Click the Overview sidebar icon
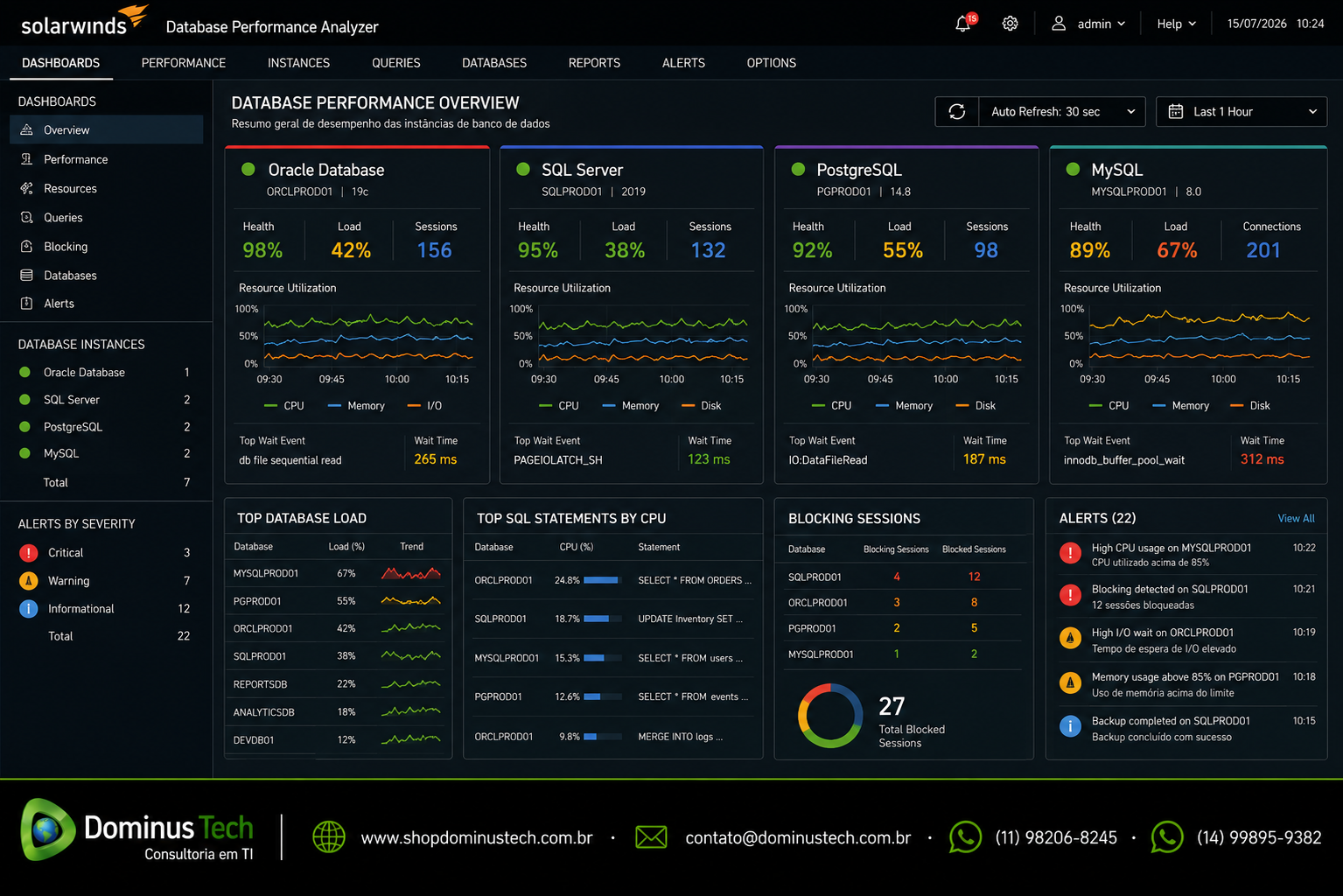Viewport: 1343px width, 896px height. click(27, 129)
